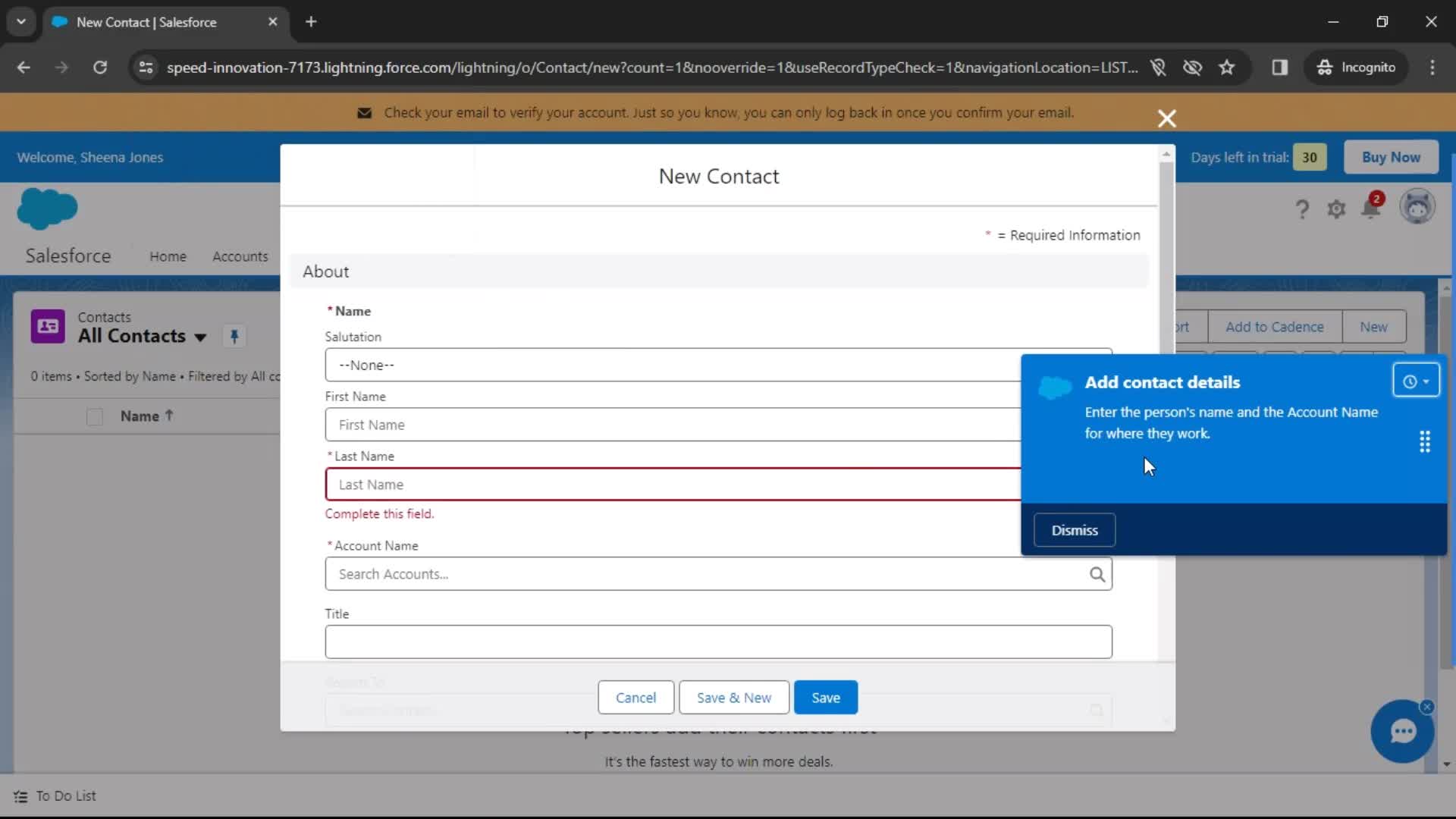1456x819 pixels.
Task: Open the Setup gear icon
Action: click(x=1336, y=209)
